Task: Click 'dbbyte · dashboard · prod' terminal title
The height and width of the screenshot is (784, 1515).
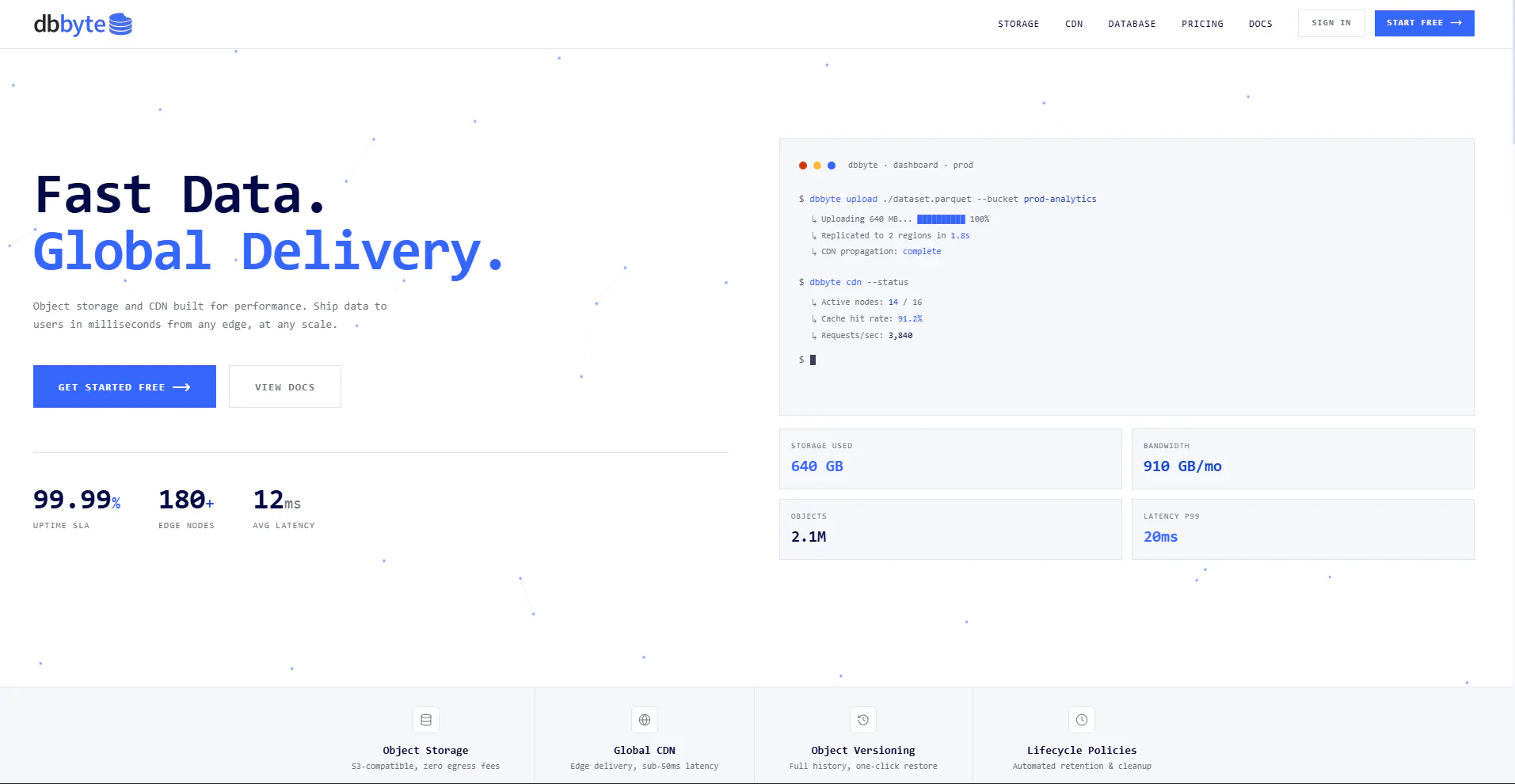Action: [911, 166]
